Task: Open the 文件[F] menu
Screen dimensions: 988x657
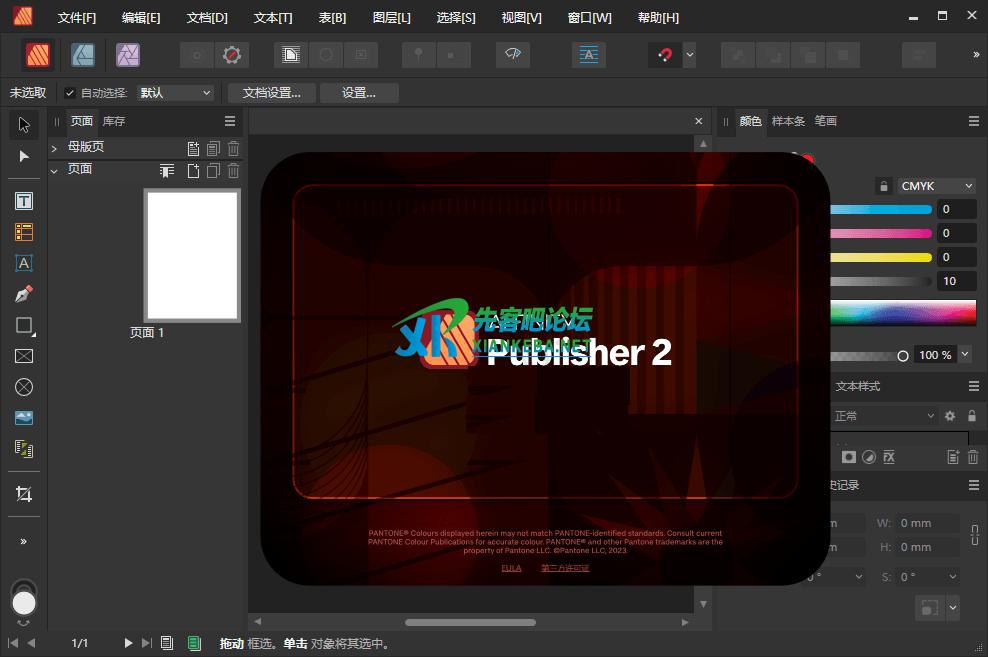Action: (77, 18)
